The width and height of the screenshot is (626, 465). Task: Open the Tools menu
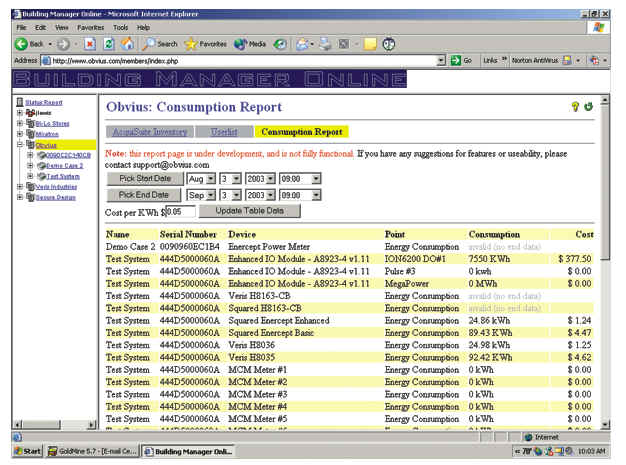coord(120,28)
